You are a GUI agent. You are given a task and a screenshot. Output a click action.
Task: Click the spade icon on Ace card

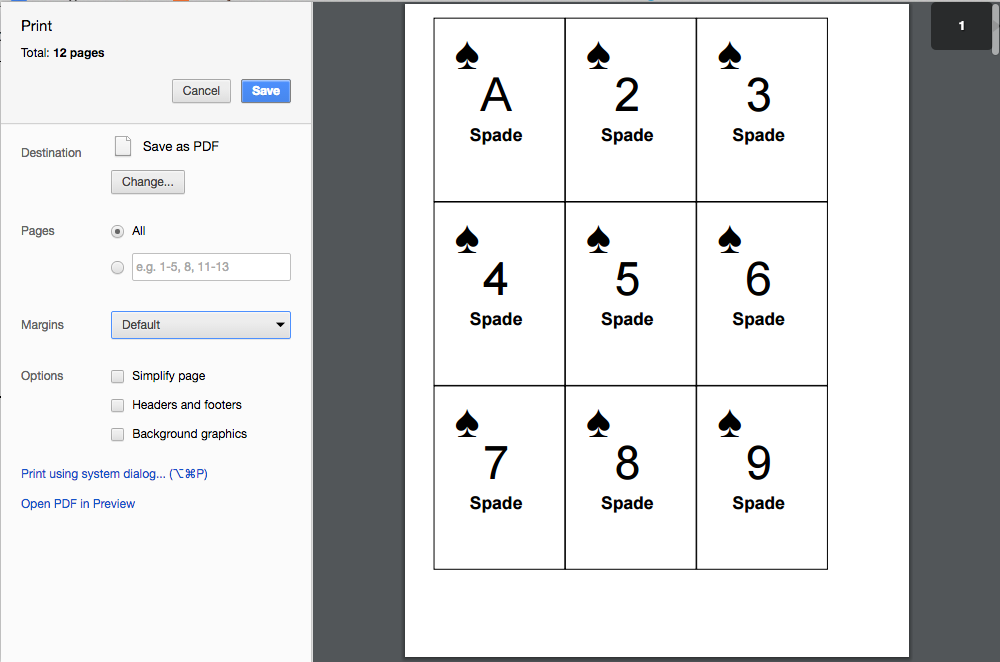click(x=467, y=55)
